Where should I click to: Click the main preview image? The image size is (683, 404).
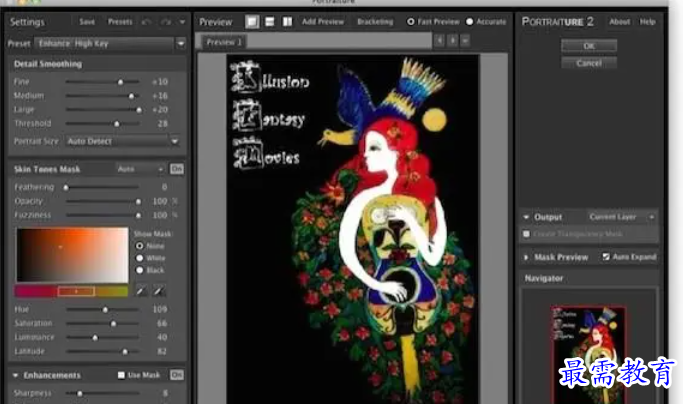(352, 229)
